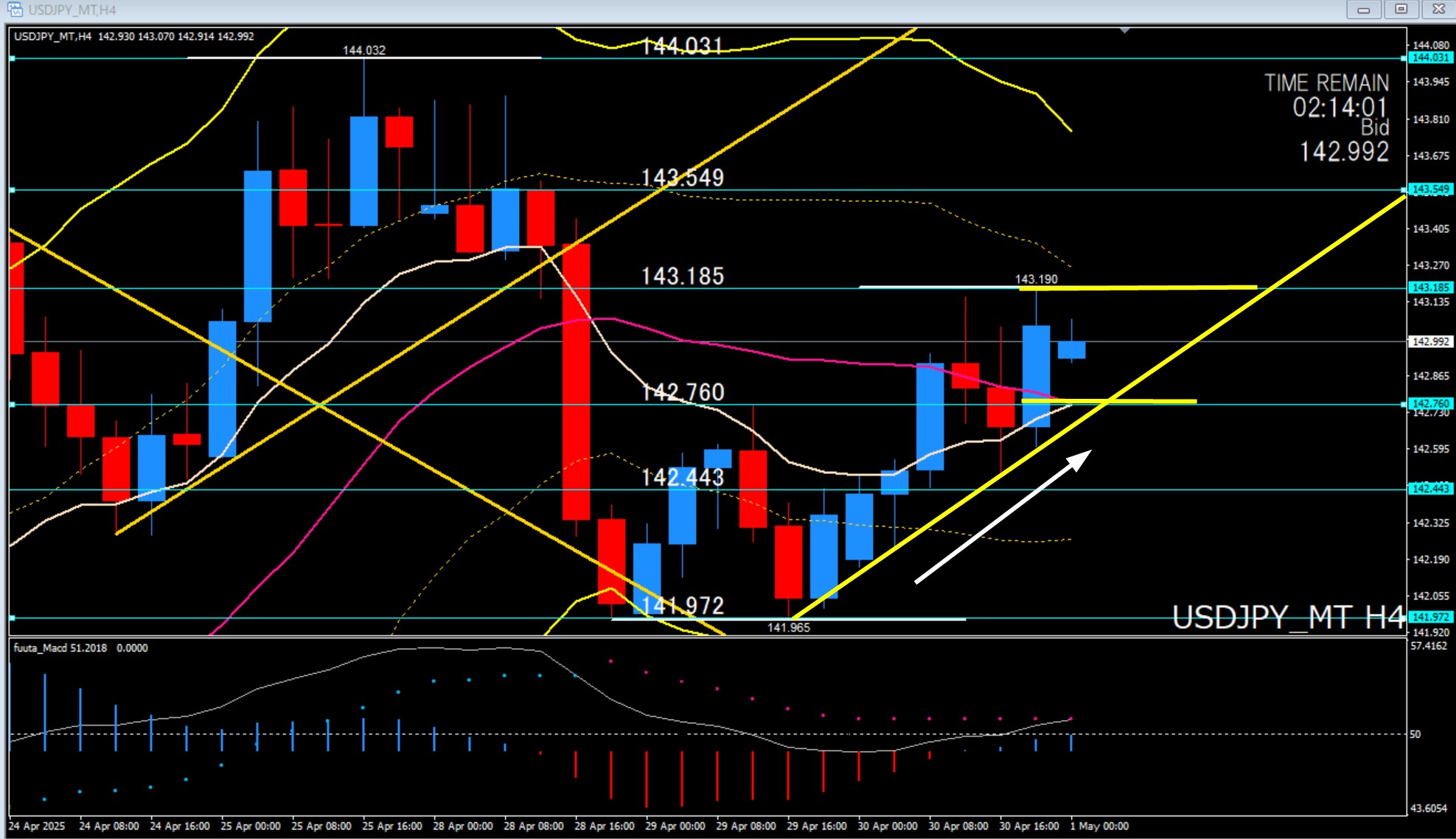Screen dimensions: 1456x839
Task: Select the 142.760 price tag on the axis
Action: click(x=1430, y=403)
